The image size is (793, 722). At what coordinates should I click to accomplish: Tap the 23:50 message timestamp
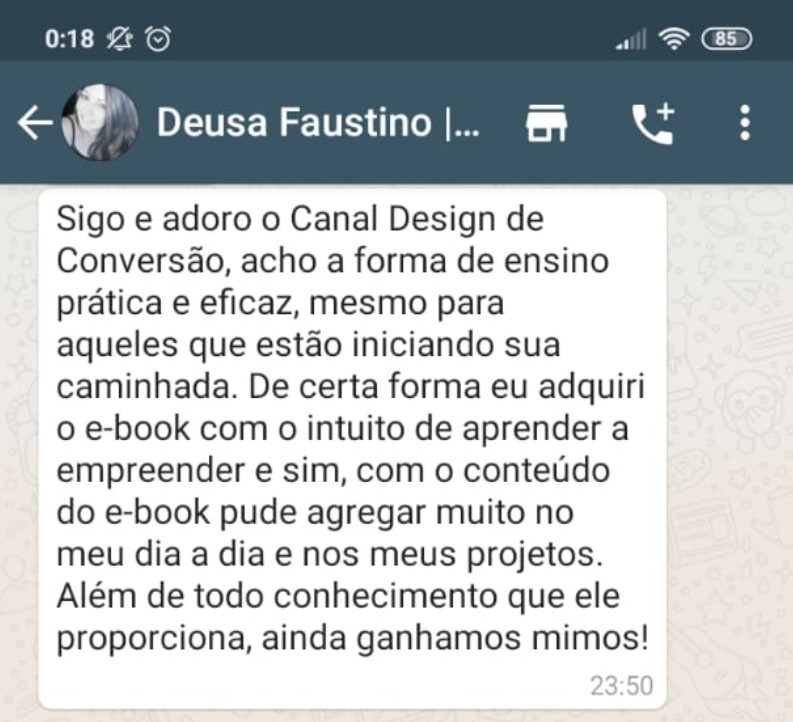coord(622,686)
